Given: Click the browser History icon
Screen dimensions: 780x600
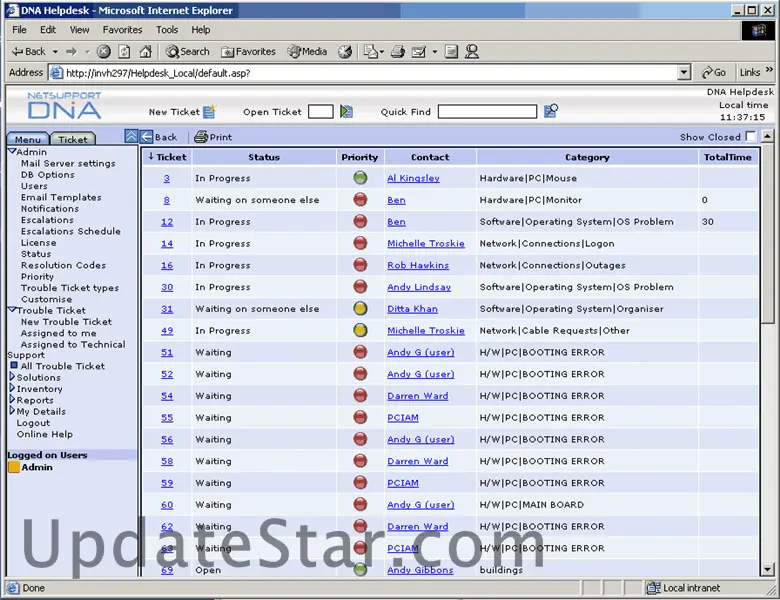Looking at the screenshot, I should point(345,51).
